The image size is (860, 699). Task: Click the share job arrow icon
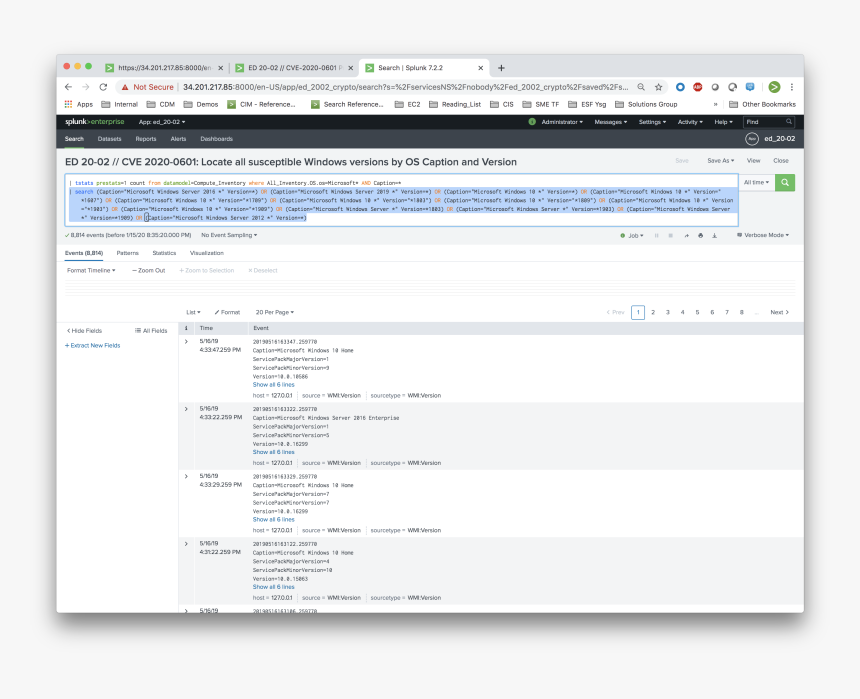point(686,235)
